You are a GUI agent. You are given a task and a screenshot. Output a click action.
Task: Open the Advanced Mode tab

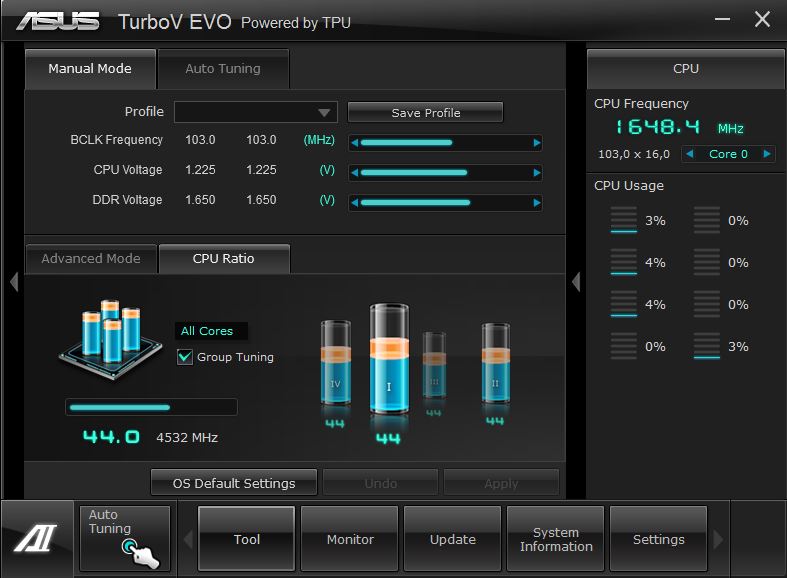coord(91,258)
